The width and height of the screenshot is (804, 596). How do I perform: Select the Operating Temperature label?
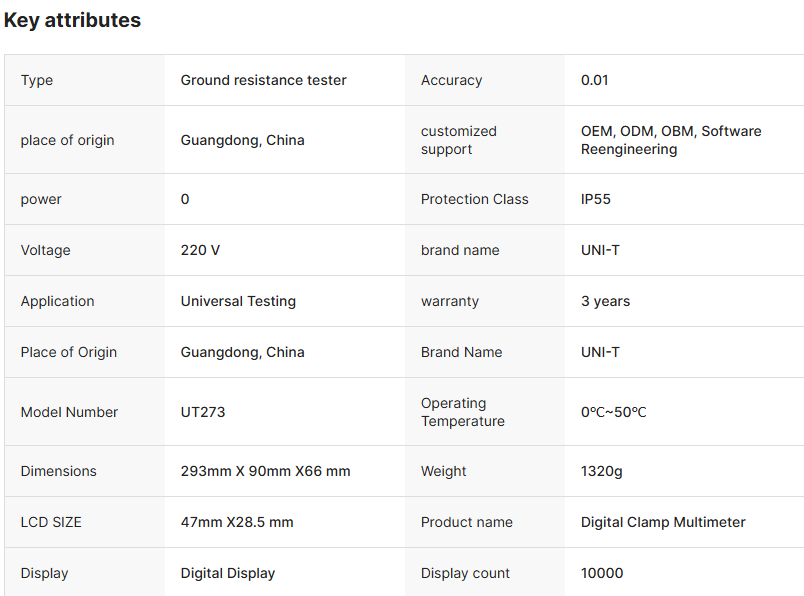point(462,412)
